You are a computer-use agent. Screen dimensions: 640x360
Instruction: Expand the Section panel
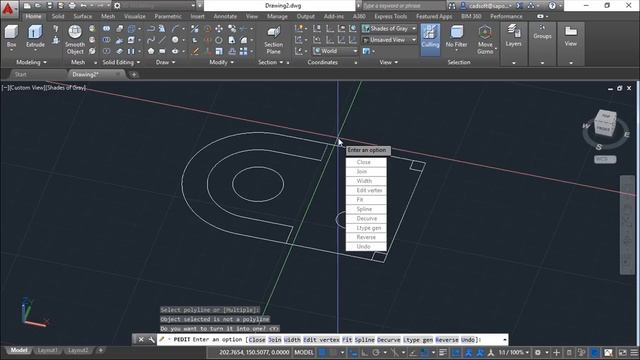pyautogui.click(x=271, y=62)
